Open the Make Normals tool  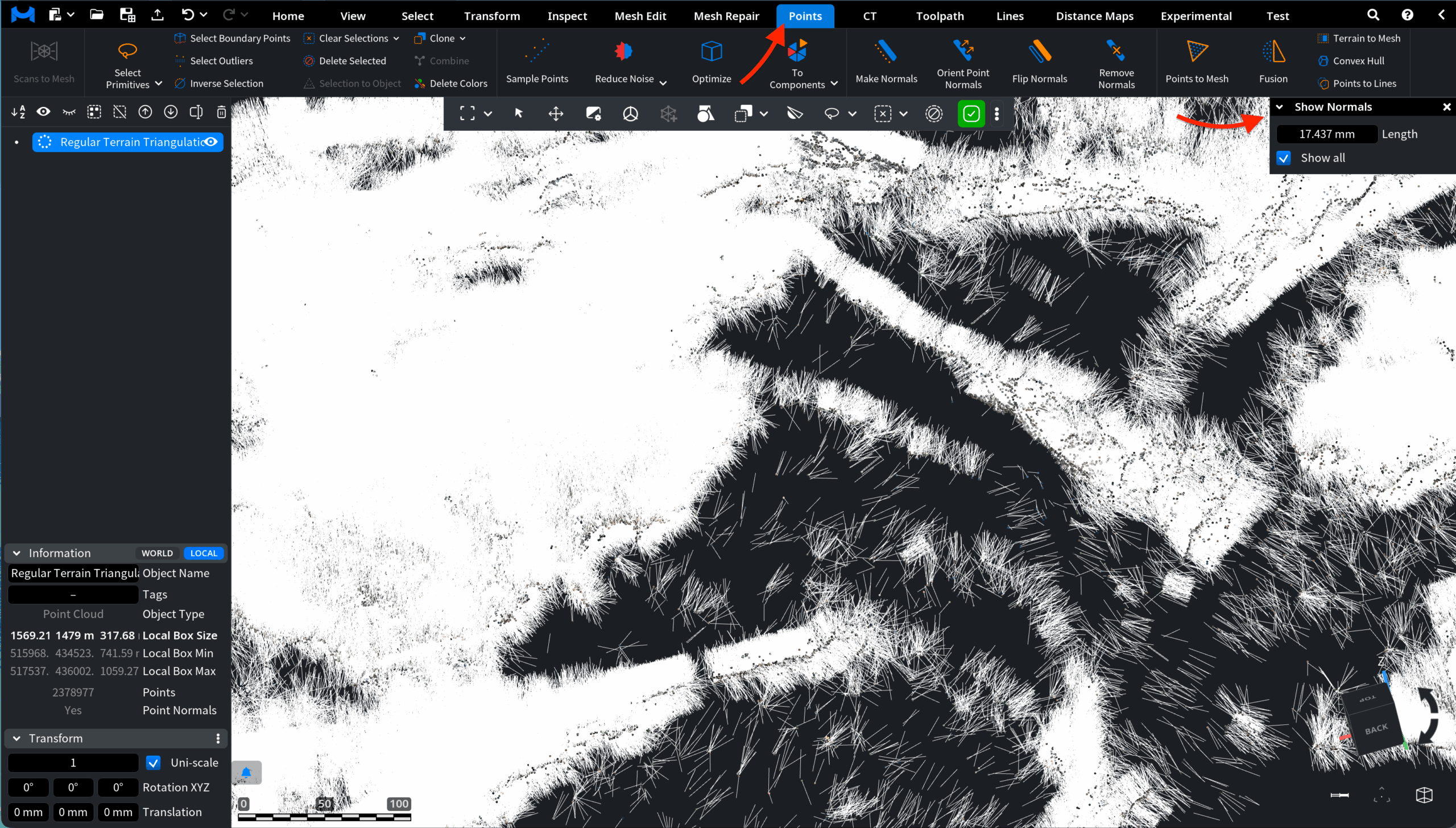pos(886,61)
